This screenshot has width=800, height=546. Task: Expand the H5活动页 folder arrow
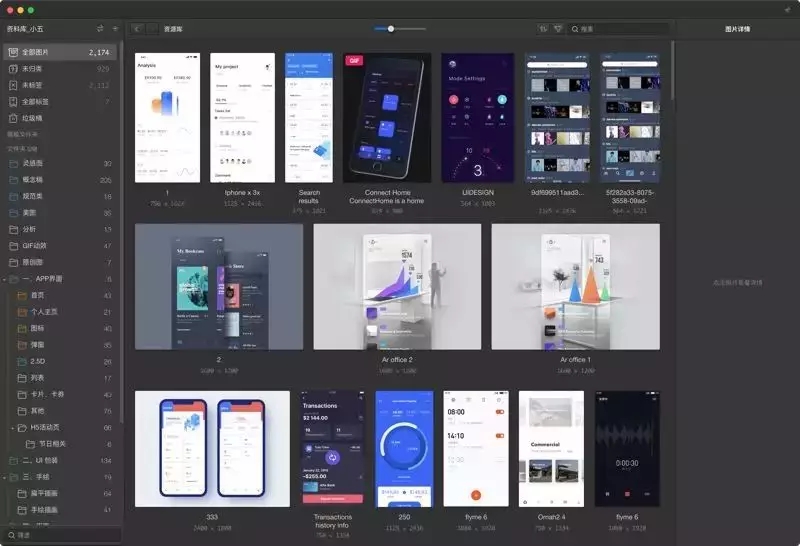point(13,427)
